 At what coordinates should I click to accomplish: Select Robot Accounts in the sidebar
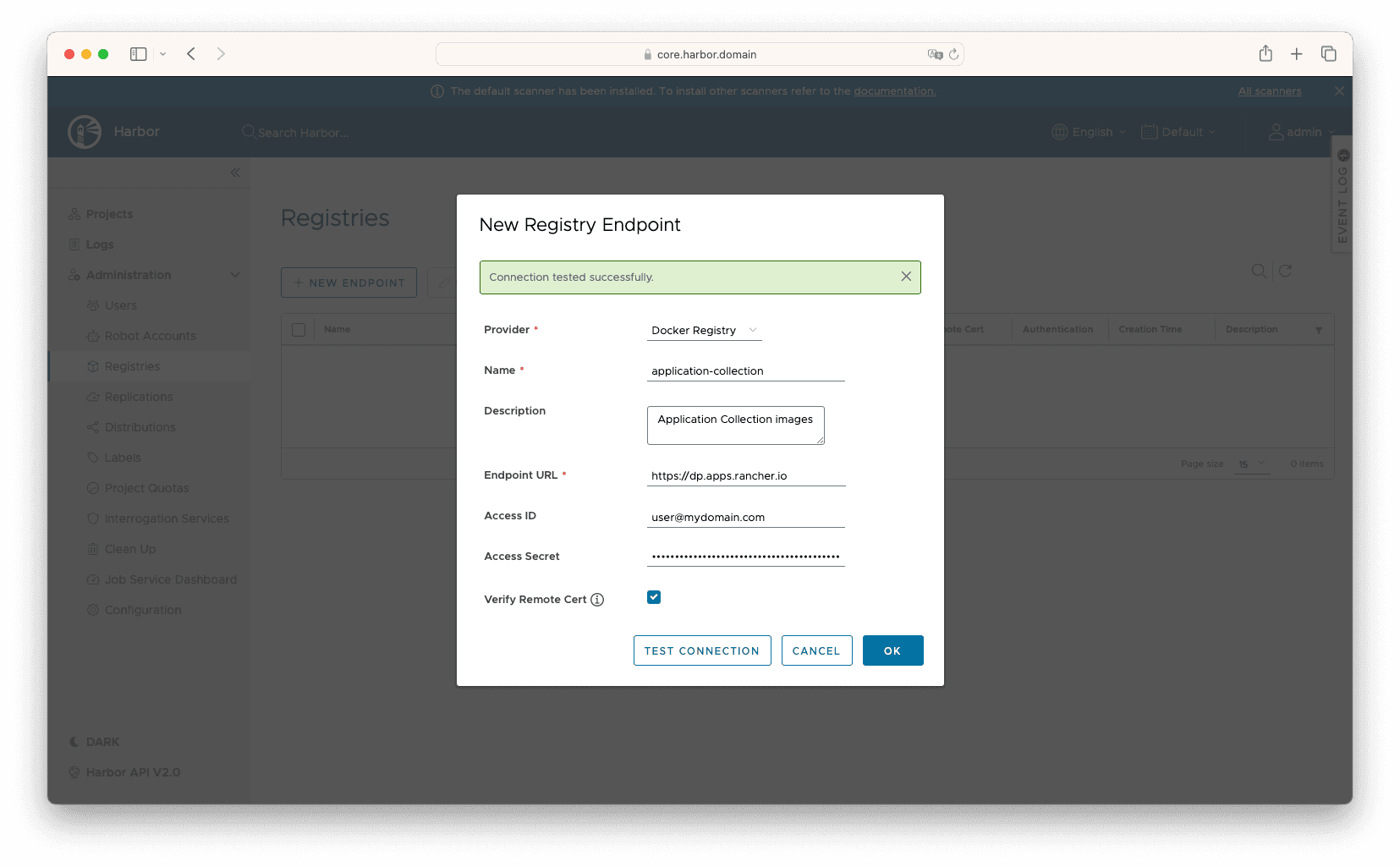click(150, 335)
